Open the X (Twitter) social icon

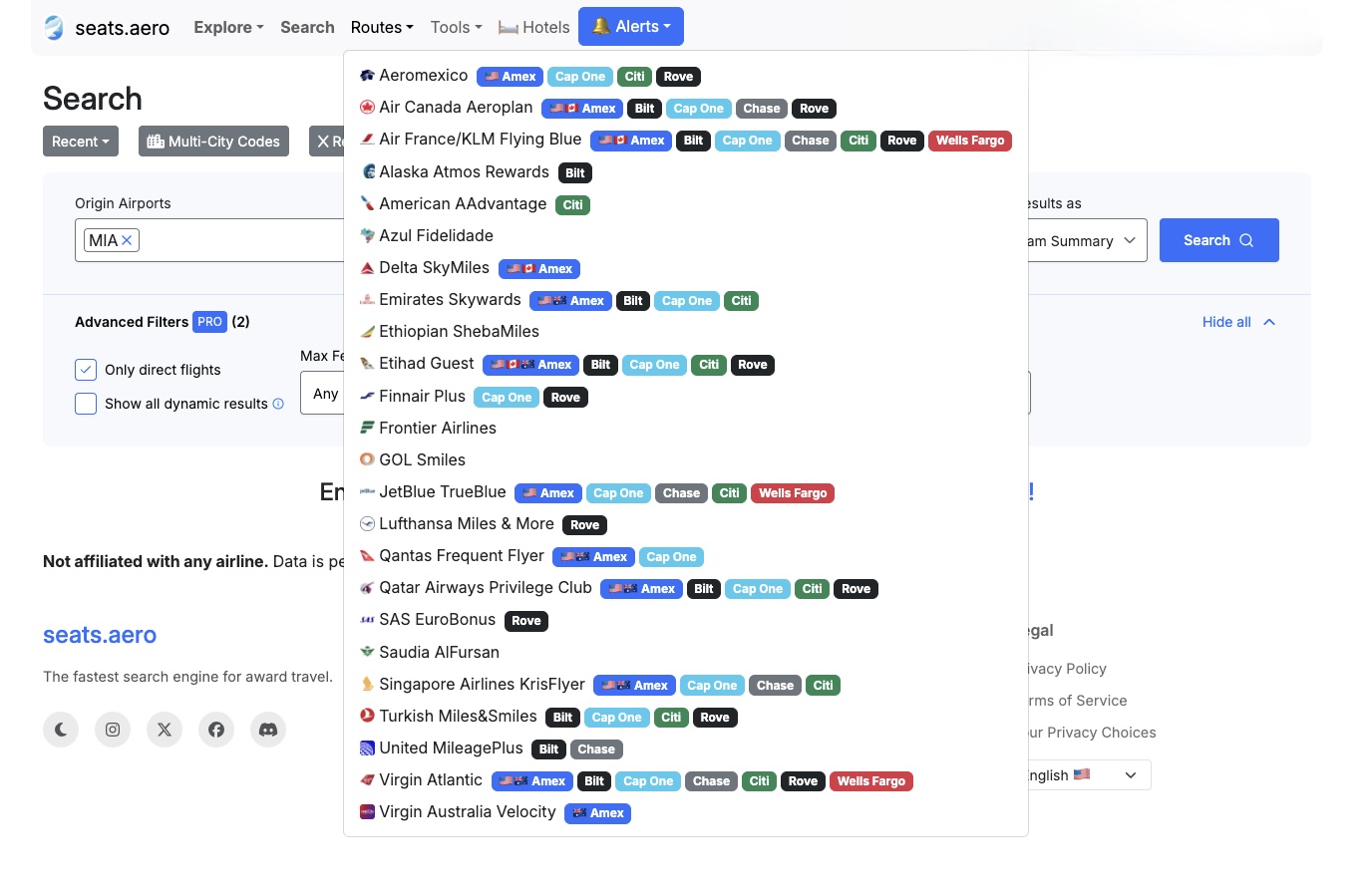165,730
